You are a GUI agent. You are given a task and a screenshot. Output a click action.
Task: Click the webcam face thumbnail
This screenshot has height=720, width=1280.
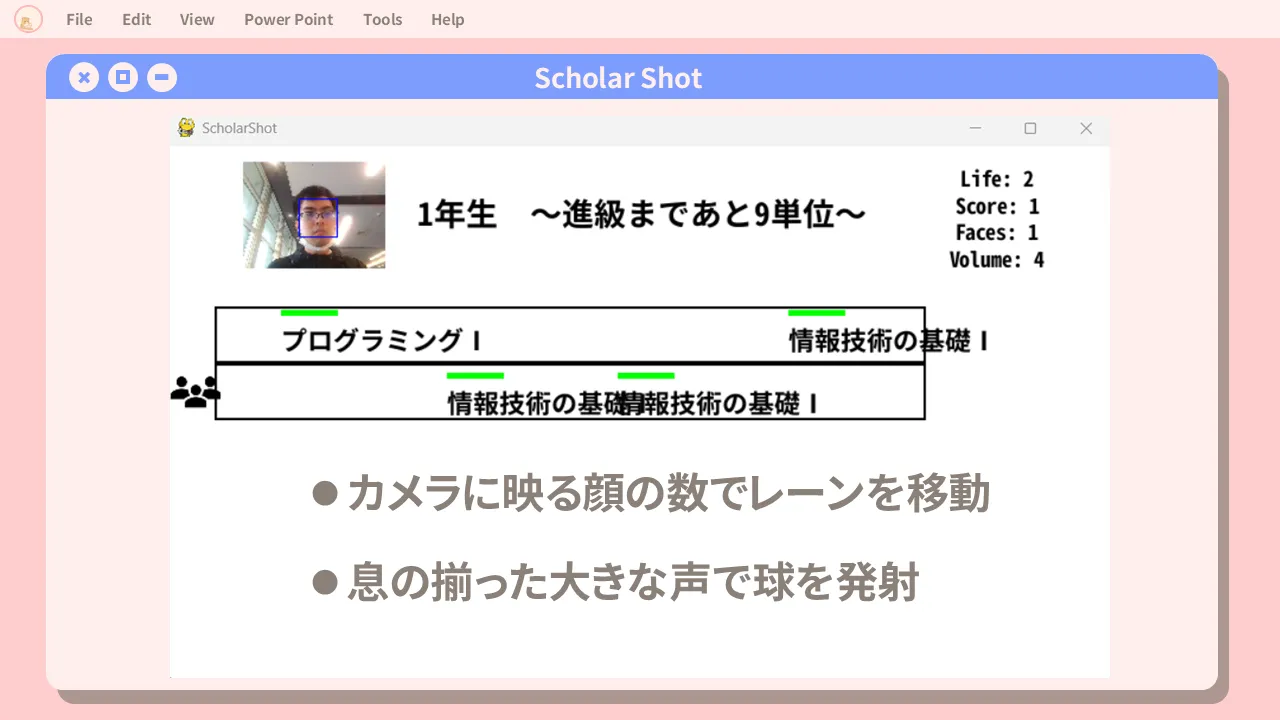(x=314, y=215)
